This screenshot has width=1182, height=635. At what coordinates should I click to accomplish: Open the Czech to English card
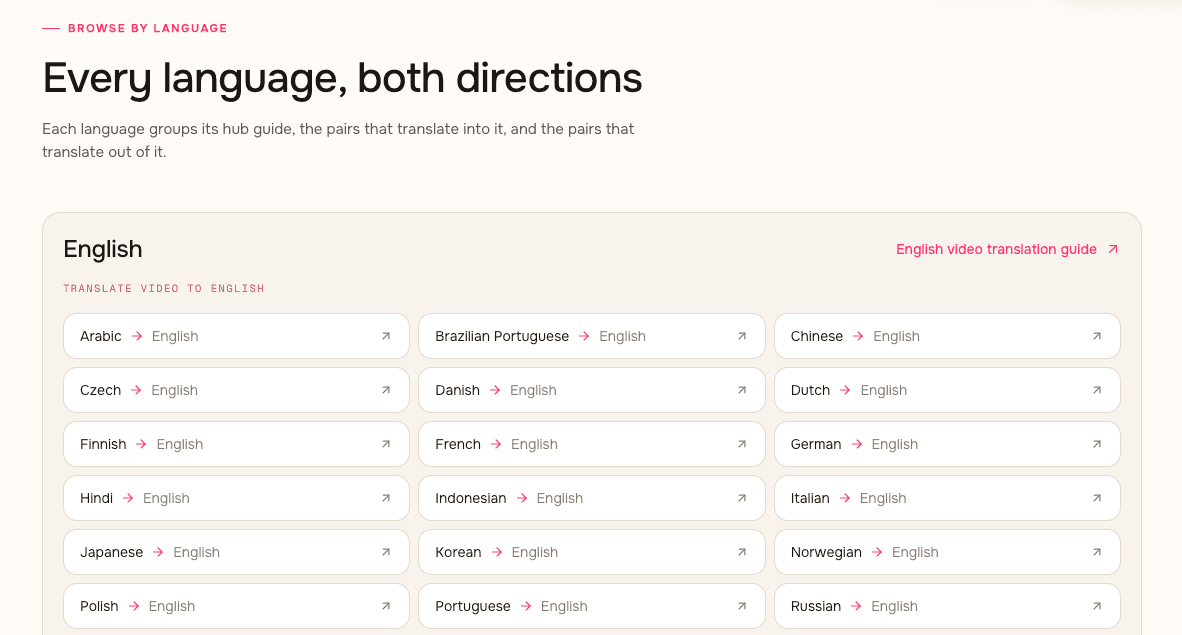237,390
